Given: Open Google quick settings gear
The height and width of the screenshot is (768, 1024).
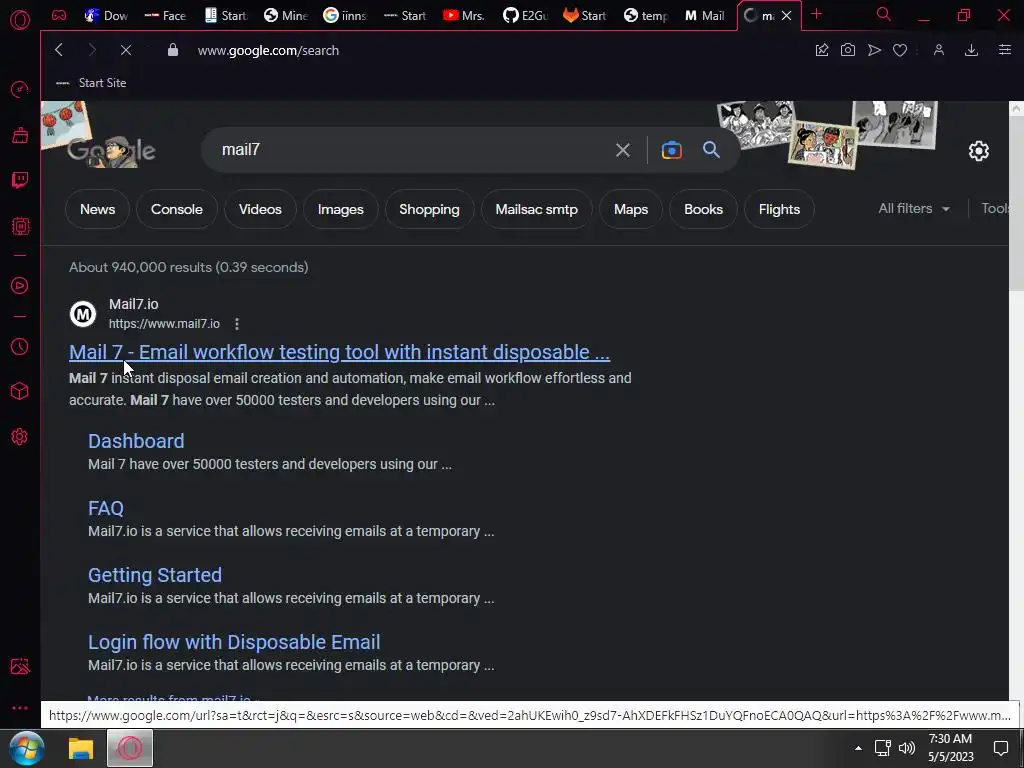Looking at the screenshot, I should coord(978,151).
